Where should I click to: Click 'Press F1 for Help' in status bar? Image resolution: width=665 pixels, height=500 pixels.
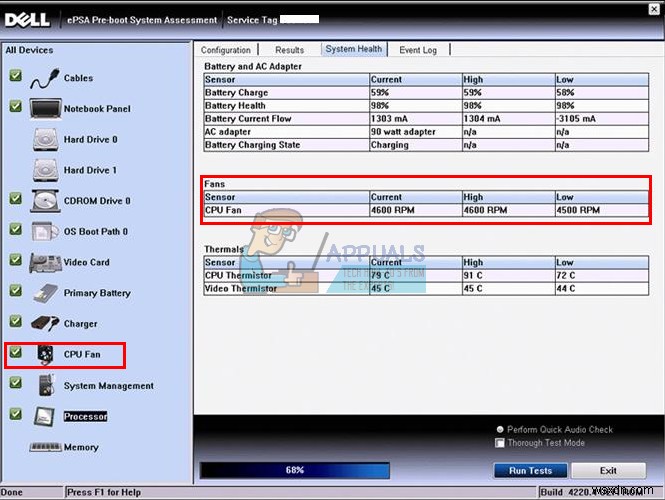click(104, 492)
